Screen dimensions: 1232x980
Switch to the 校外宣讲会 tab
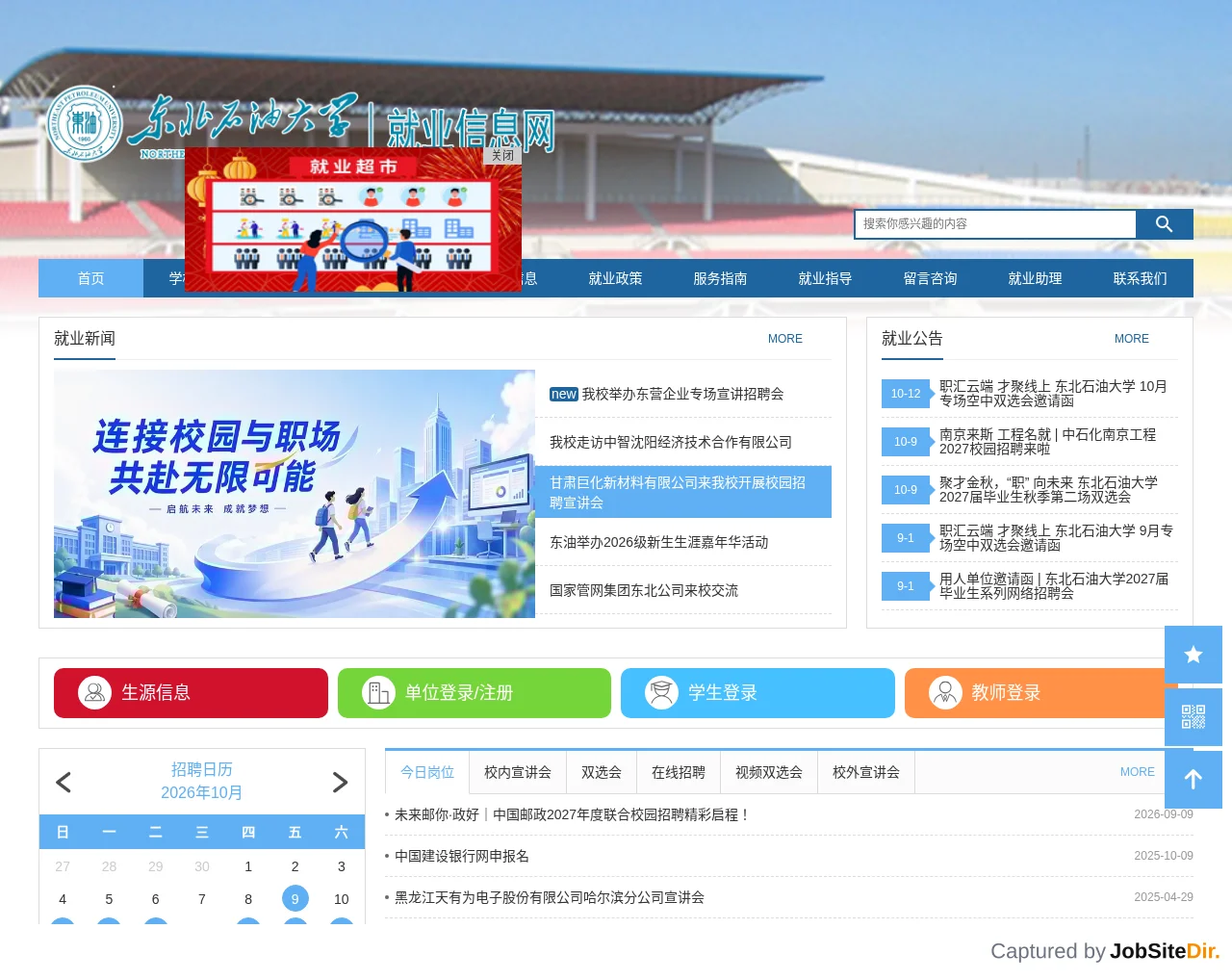point(866,772)
